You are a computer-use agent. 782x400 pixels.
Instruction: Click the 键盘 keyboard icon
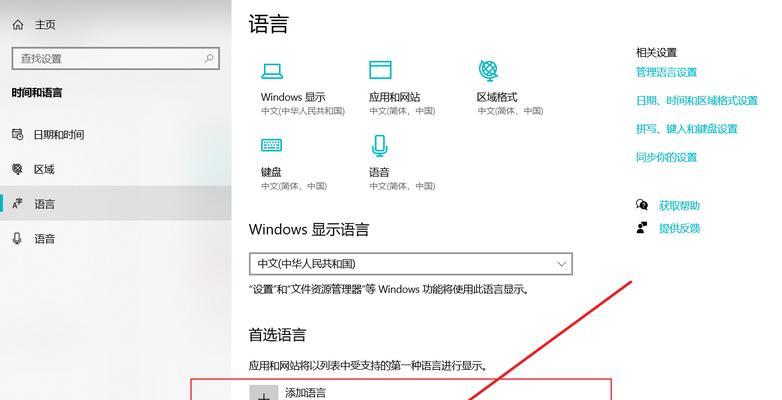(271, 145)
